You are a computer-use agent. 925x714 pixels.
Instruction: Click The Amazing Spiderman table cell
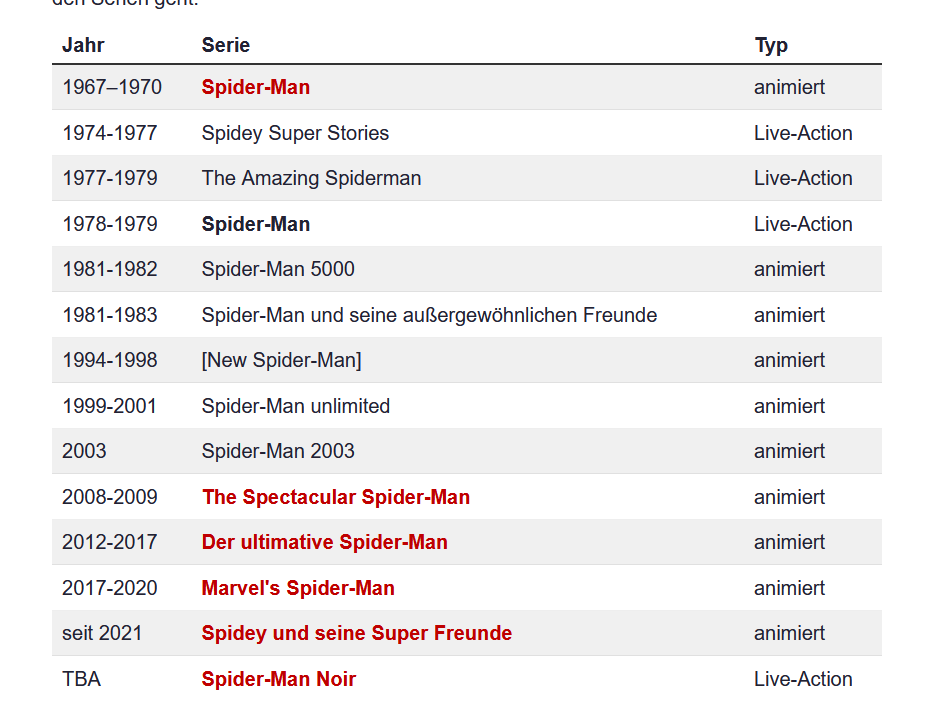click(x=311, y=178)
